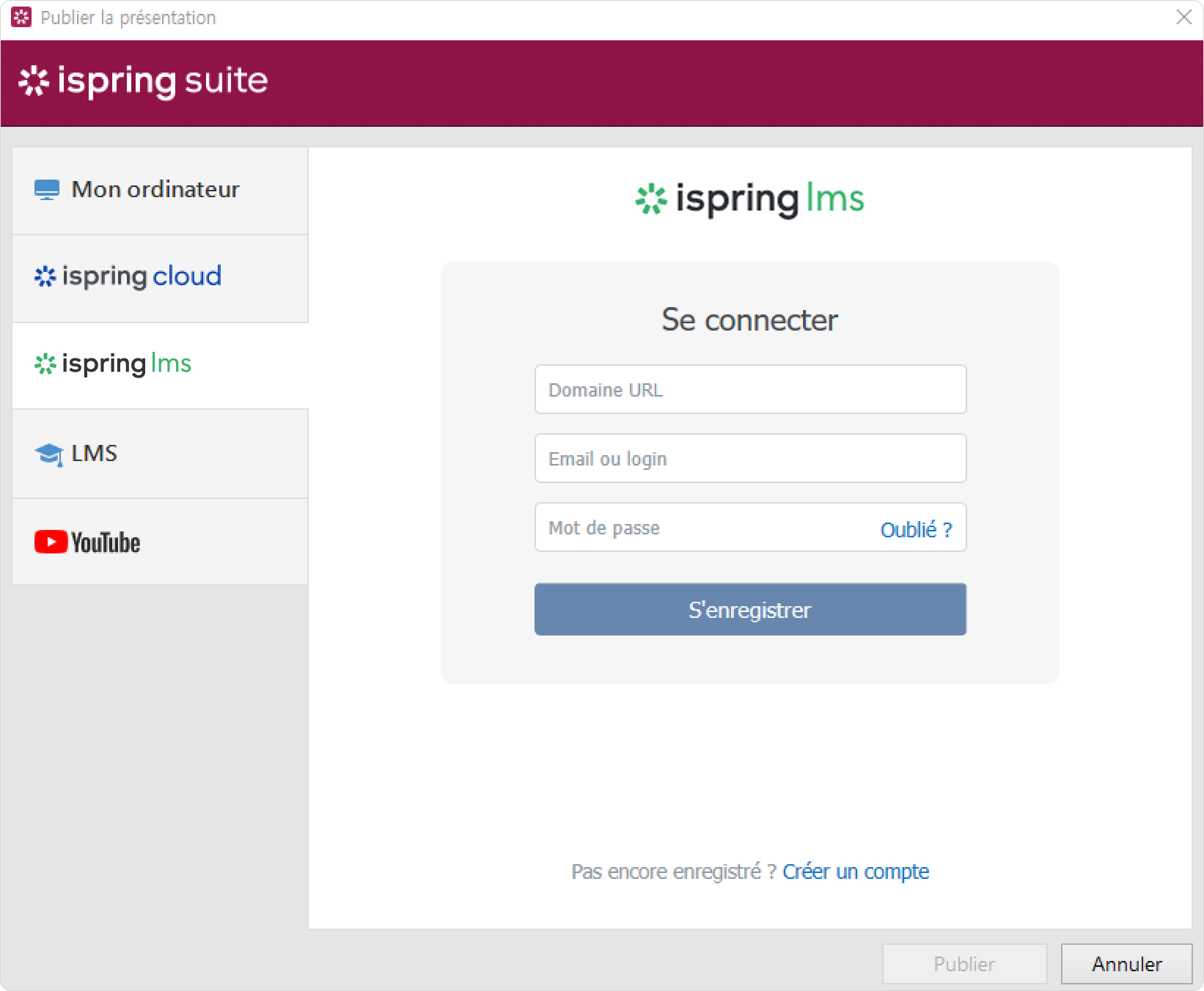Image resolution: width=1204 pixels, height=991 pixels.
Task: Click the graduation cap LMS icon
Action: click(x=49, y=454)
